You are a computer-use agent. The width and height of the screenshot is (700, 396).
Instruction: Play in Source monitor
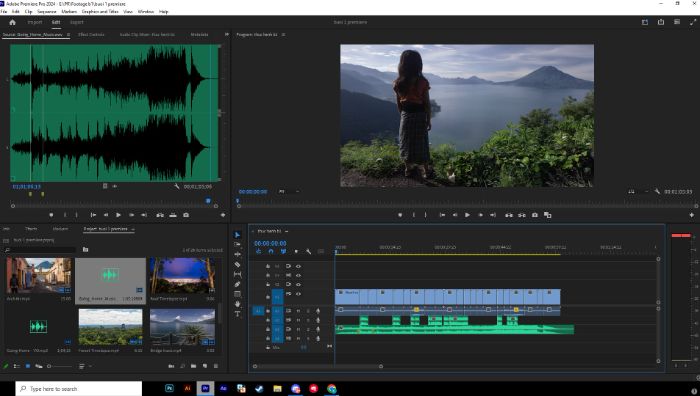[118, 215]
